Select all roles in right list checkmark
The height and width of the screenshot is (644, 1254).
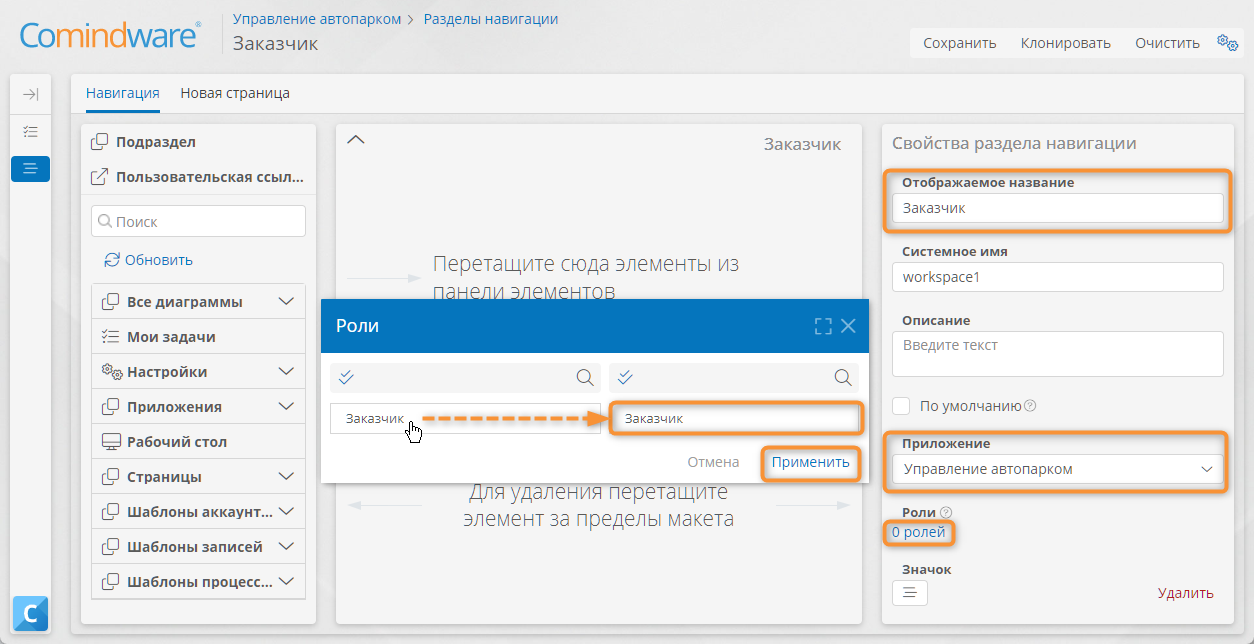click(x=625, y=377)
